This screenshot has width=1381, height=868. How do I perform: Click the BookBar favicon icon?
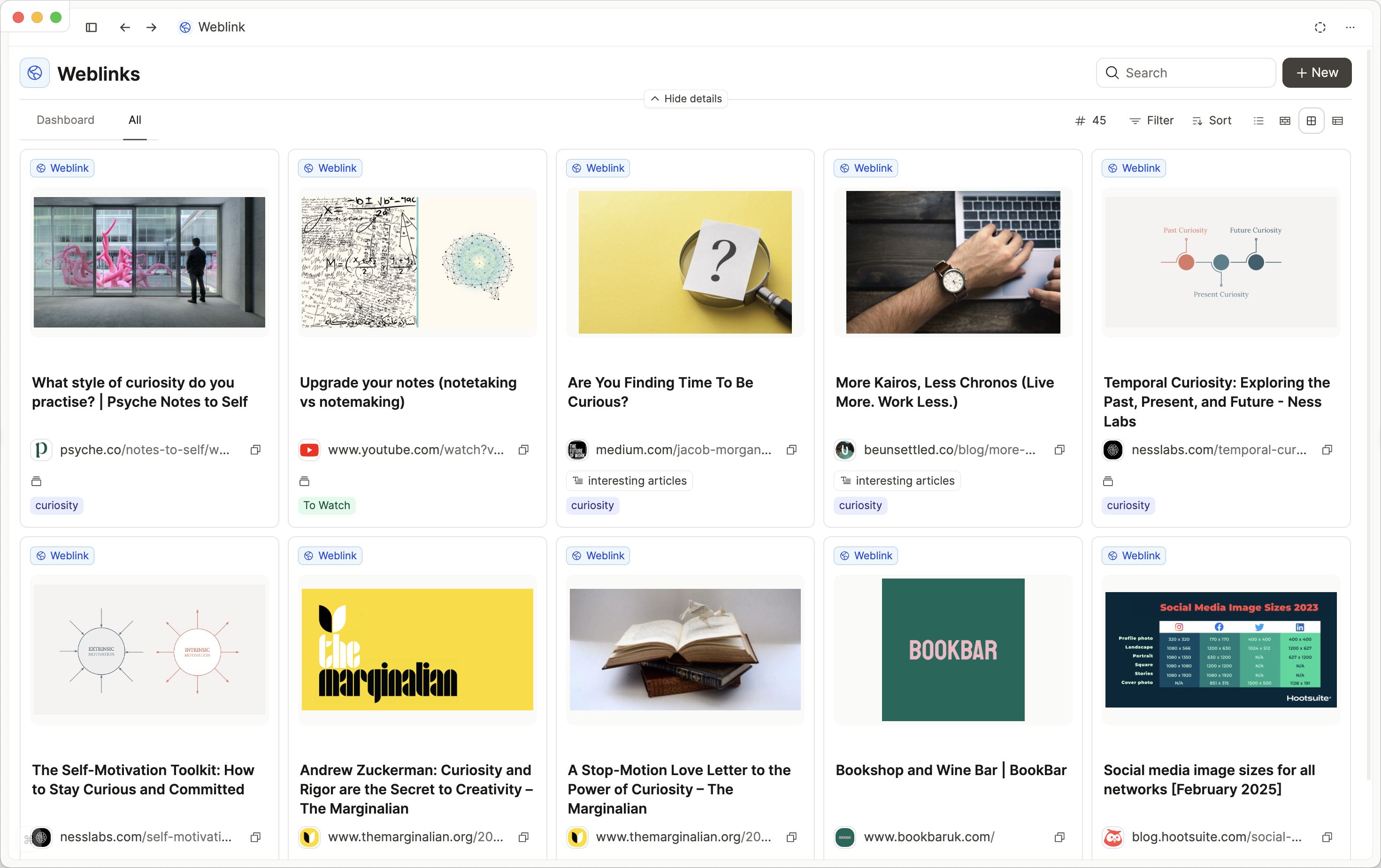[845, 837]
